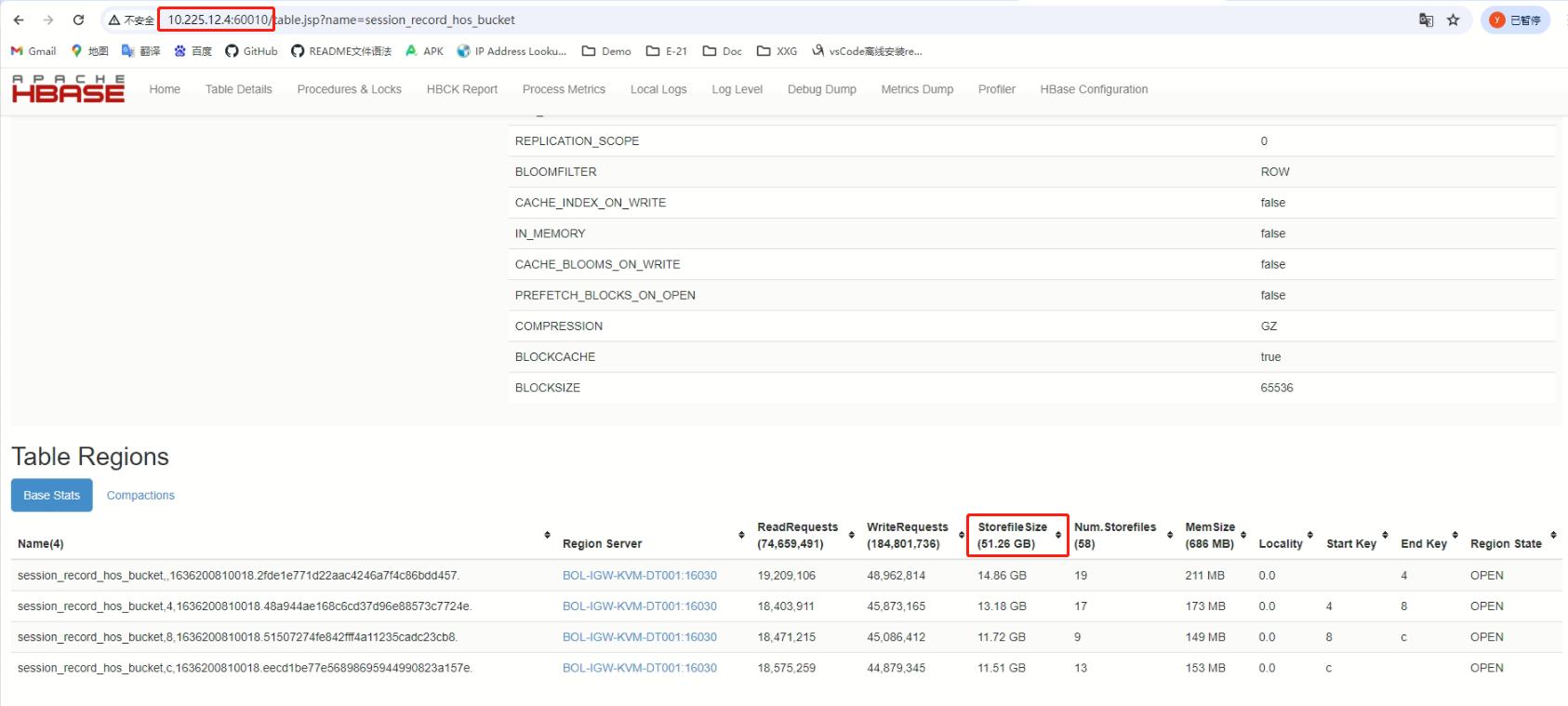
Task: Open the first BOL-IGW-KVM-DT001:16030 region server link
Action: click(640, 576)
